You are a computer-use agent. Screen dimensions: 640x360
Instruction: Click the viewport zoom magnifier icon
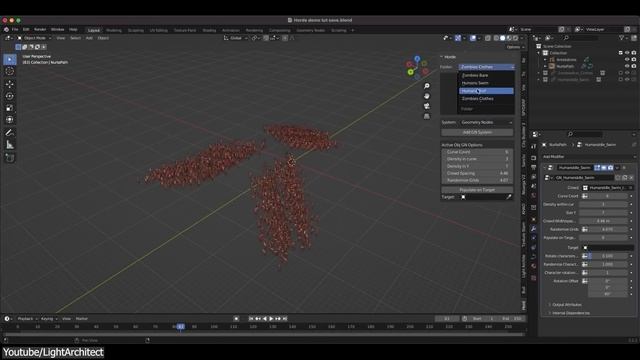427,86
